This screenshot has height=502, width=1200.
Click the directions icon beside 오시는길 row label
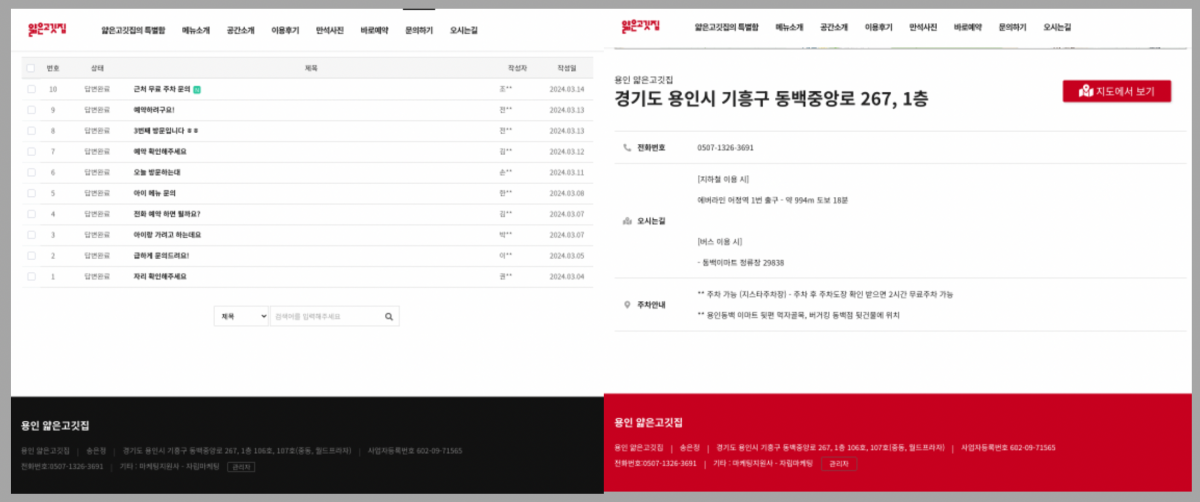click(627, 220)
